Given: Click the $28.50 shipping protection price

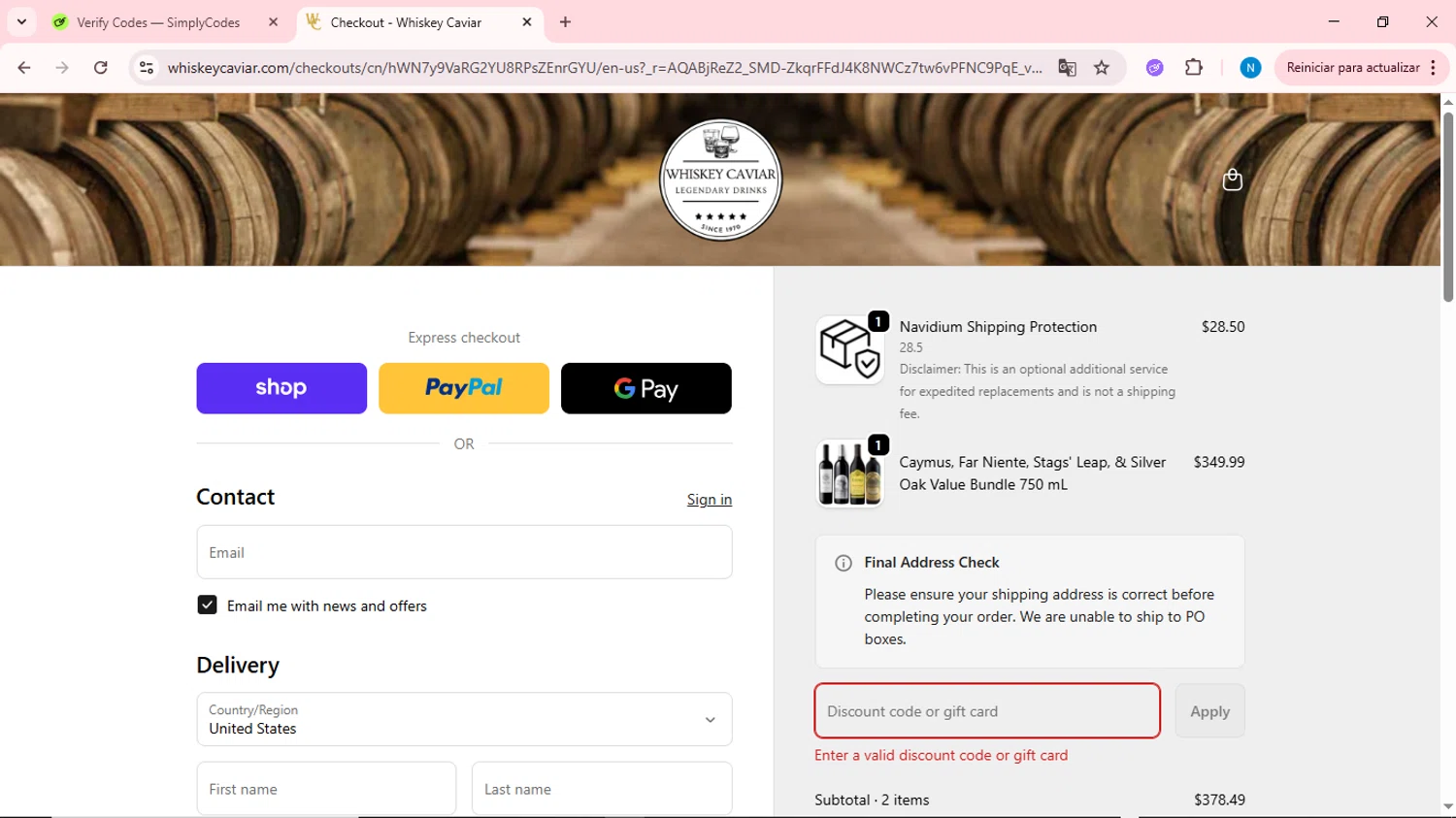Looking at the screenshot, I should (x=1223, y=327).
